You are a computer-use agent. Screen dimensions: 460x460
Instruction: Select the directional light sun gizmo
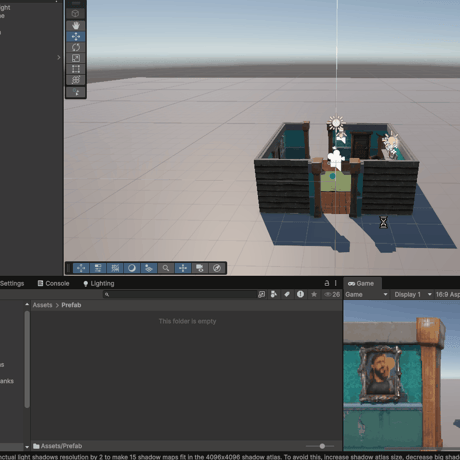pyautogui.click(x=336, y=123)
